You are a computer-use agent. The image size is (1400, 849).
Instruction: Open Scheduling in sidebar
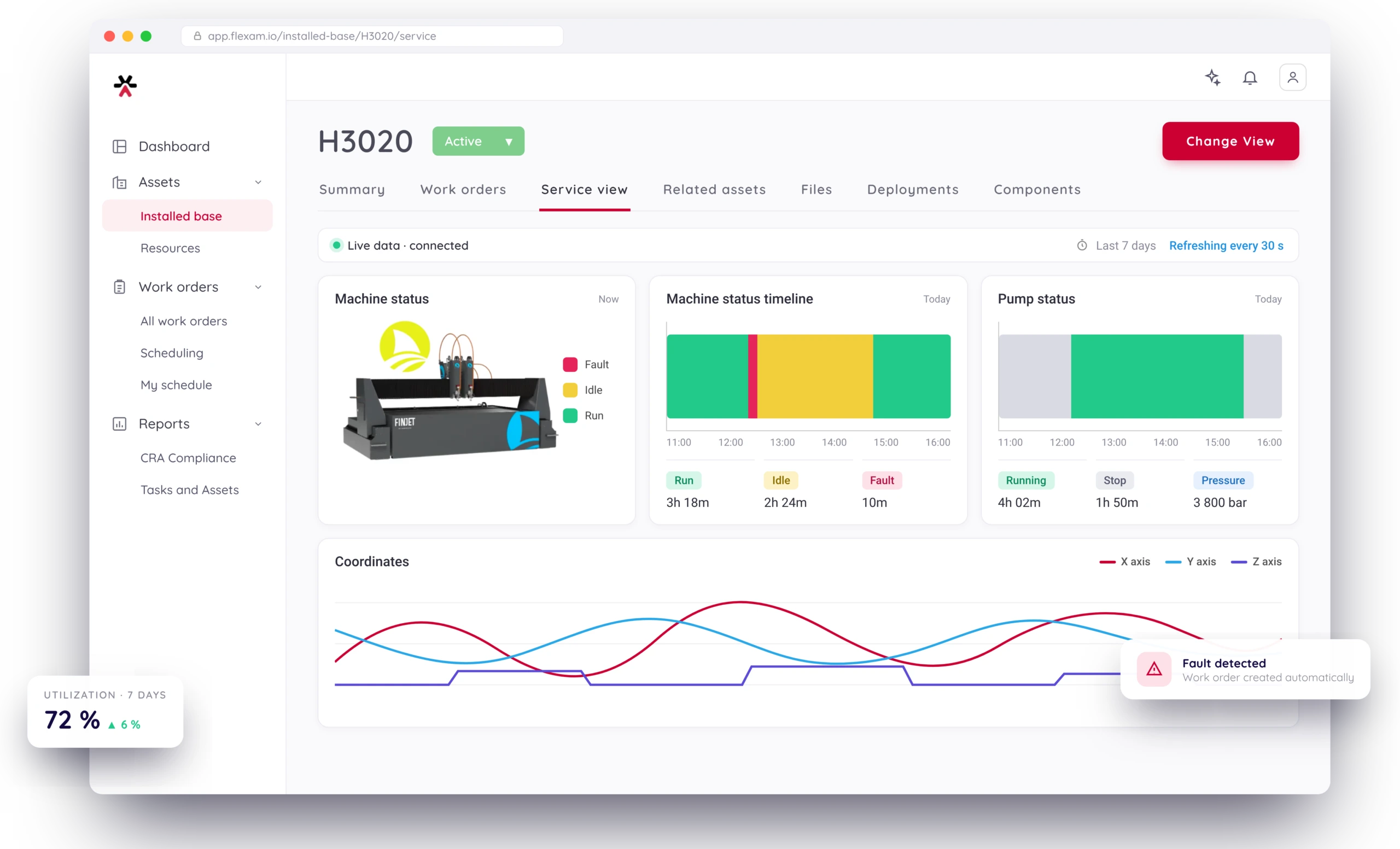click(172, 353)
